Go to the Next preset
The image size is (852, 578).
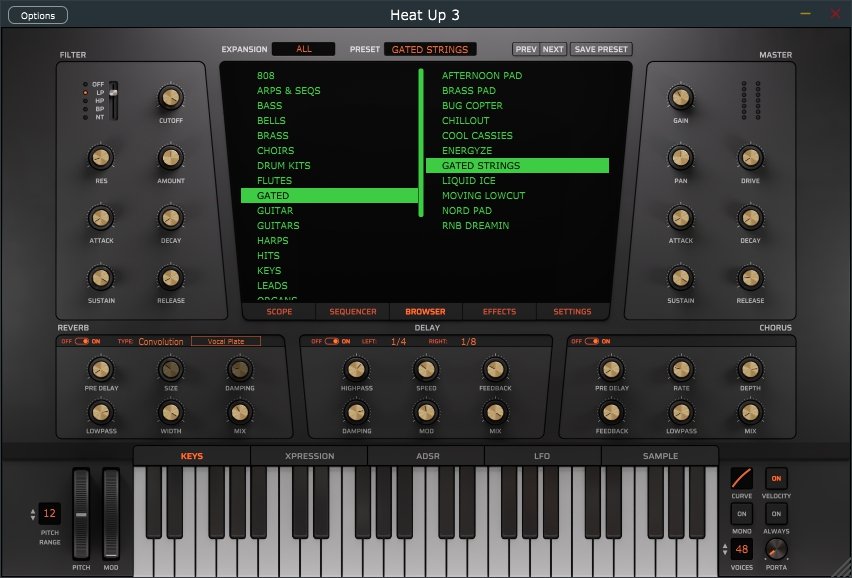click(553, 49)
